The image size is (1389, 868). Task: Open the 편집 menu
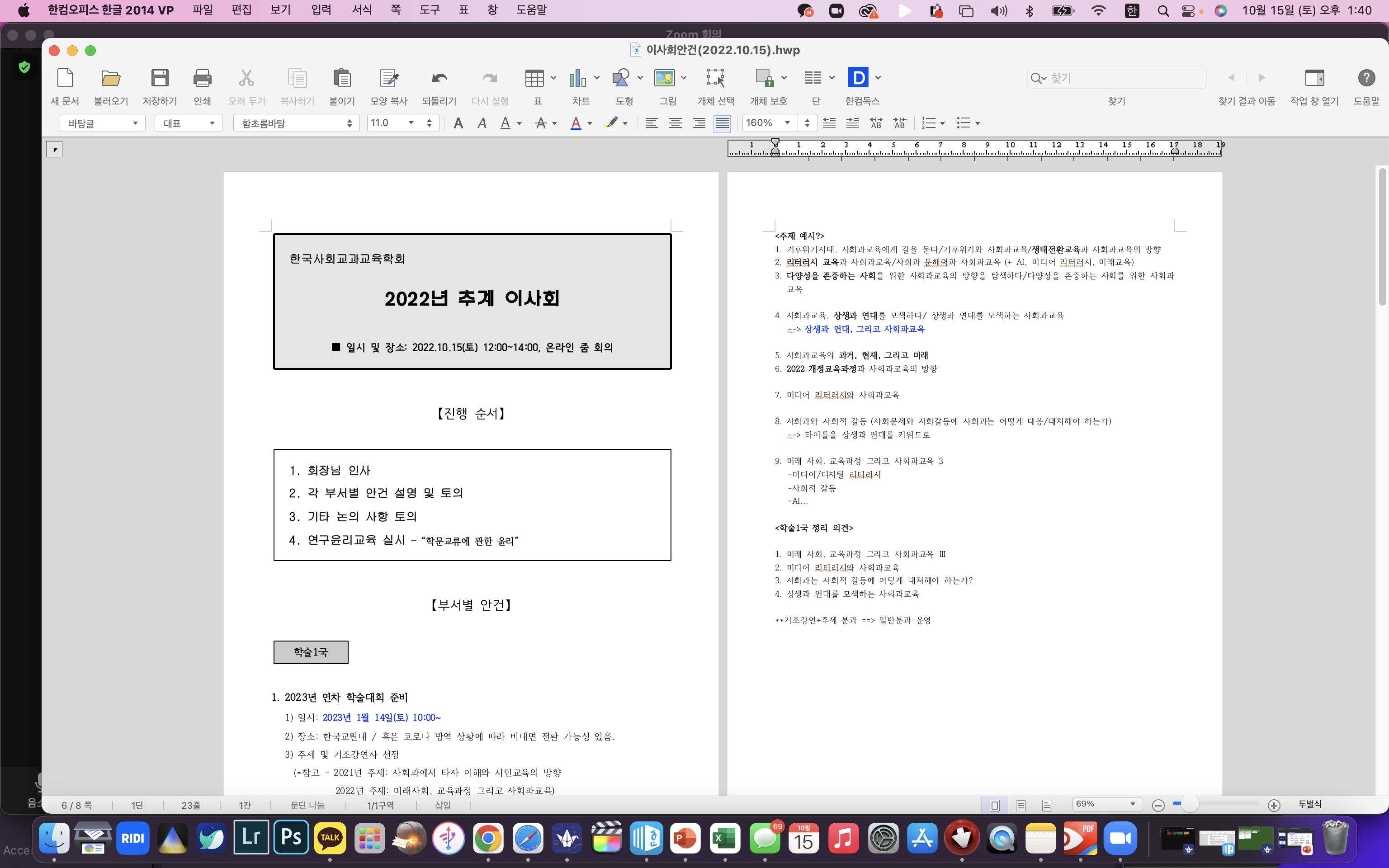[241, 10]
